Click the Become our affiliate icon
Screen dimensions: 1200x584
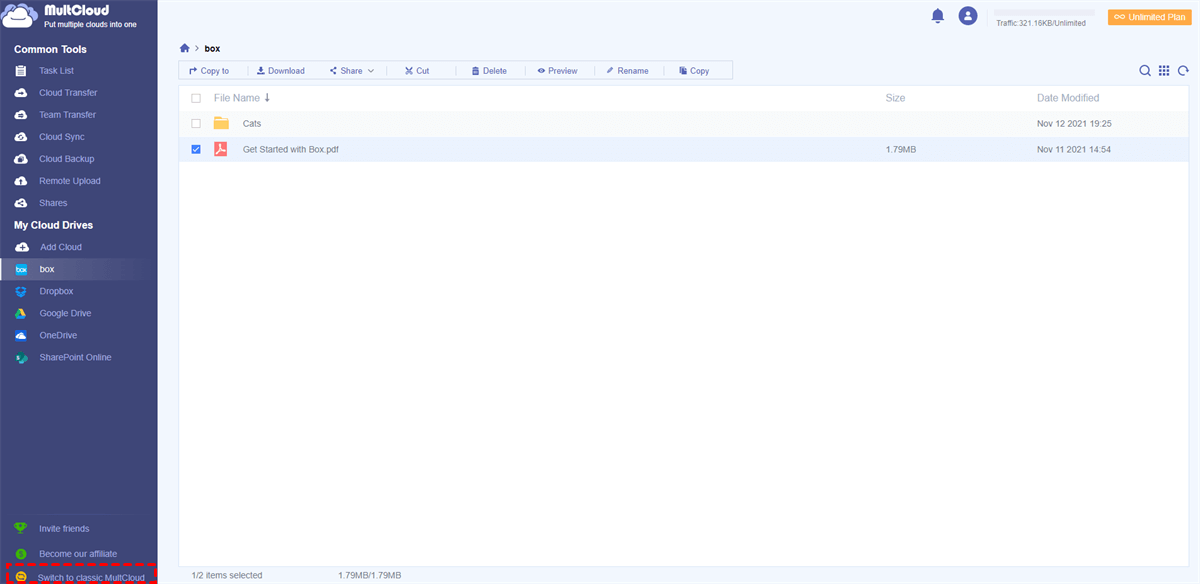click(x=21, y=553)
